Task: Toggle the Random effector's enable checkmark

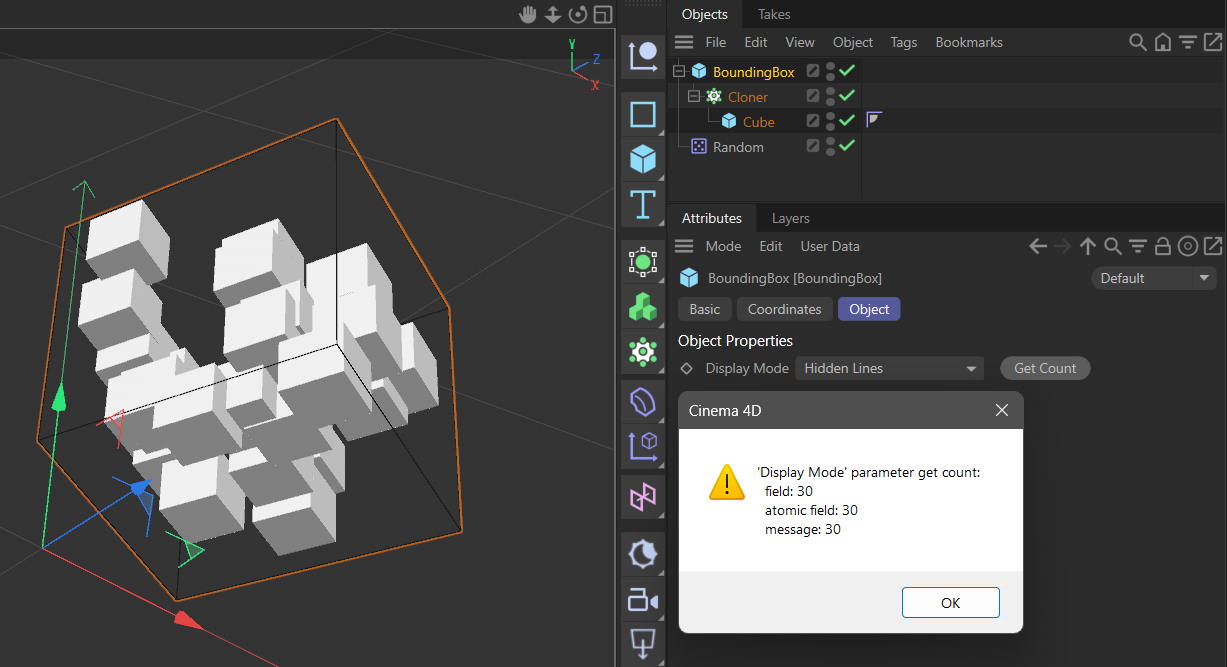Action: [x=847, y=146]
